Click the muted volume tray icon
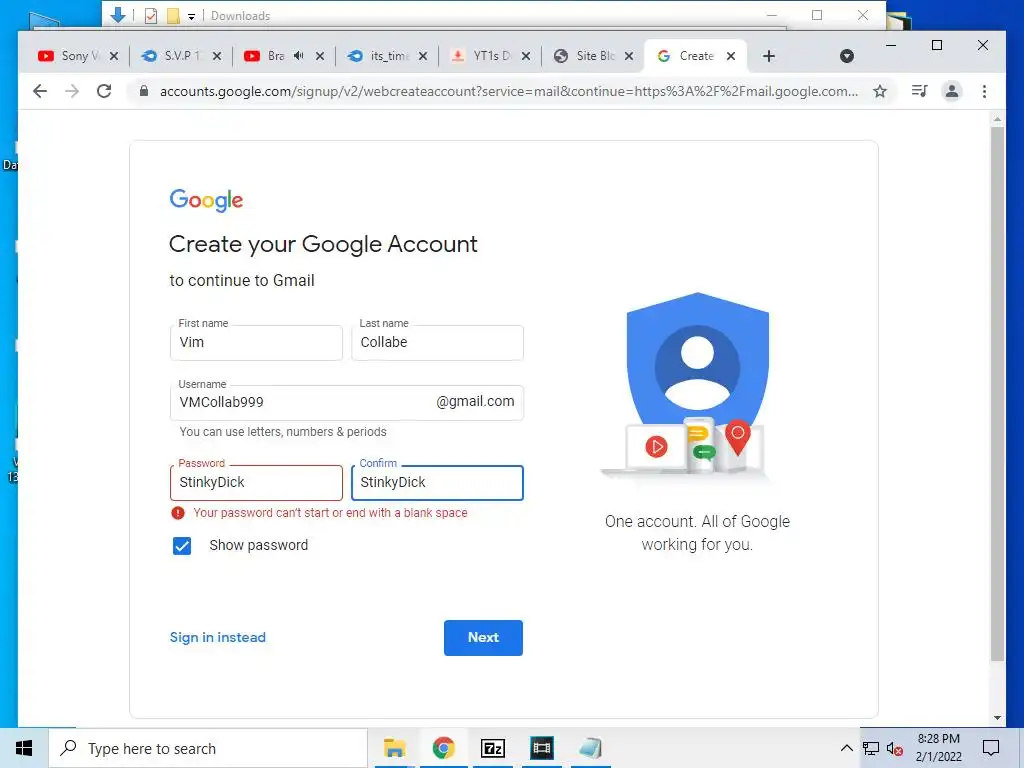The image size is (1024, 768). pos(895,748)
